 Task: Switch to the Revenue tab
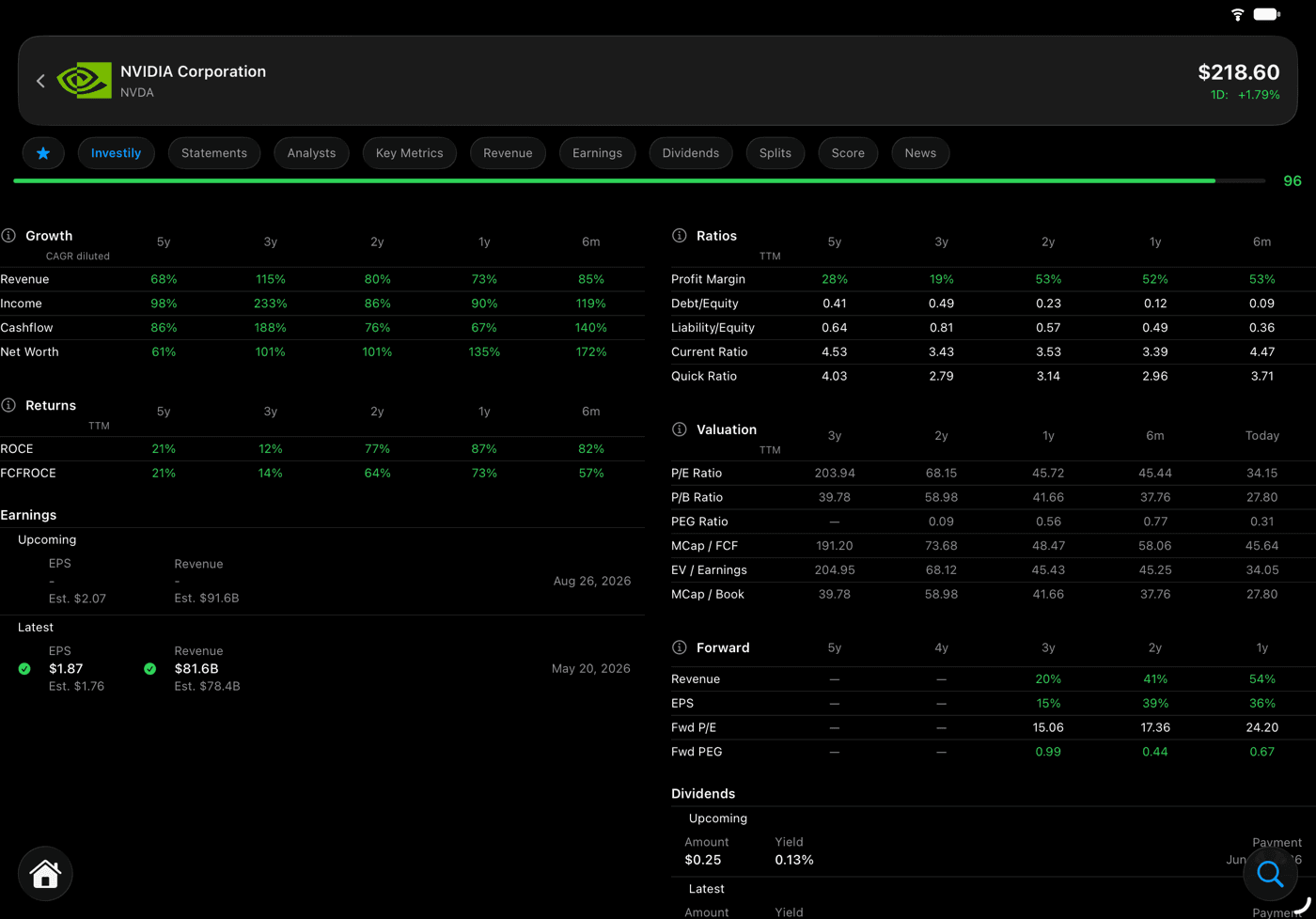coord(508,153)
